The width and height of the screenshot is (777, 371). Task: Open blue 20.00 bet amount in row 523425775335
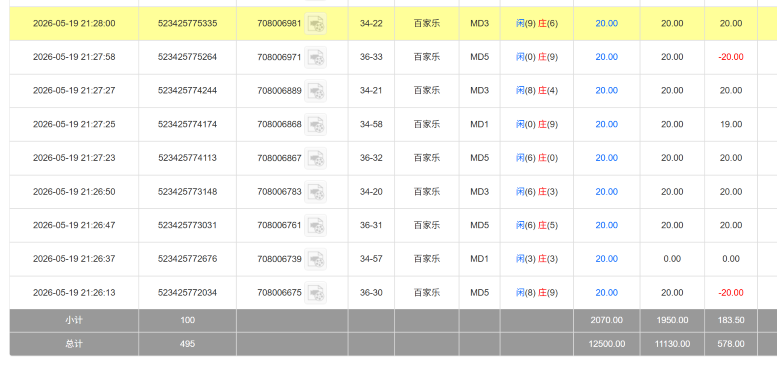(x=607, y=23)
